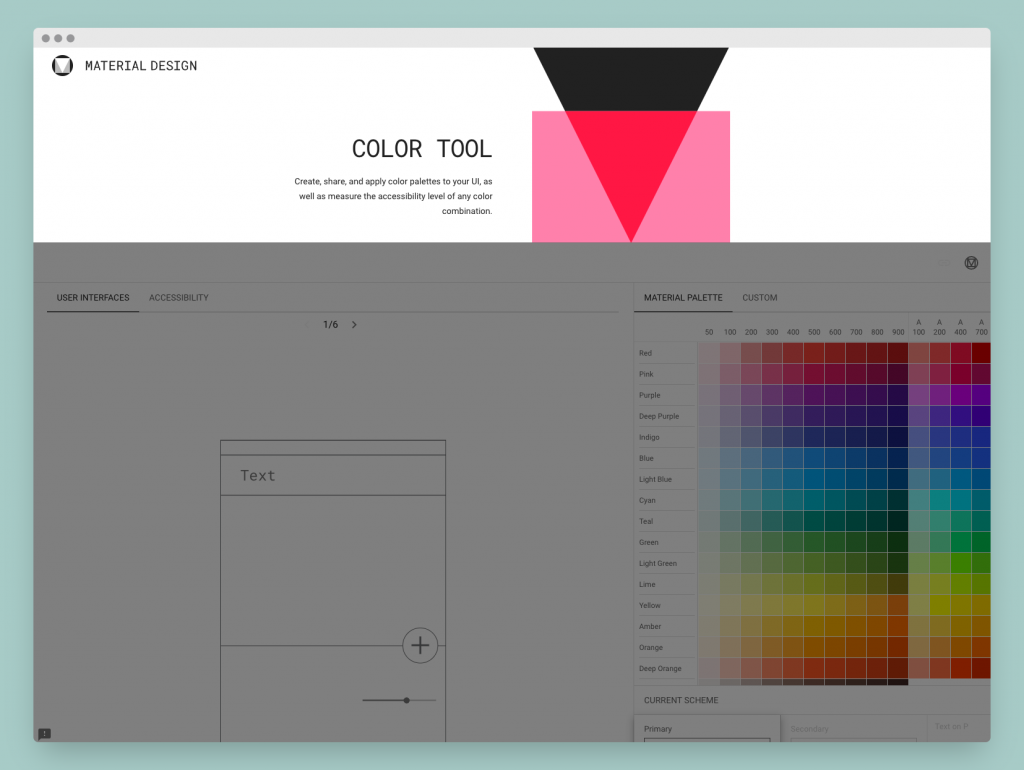
Task: Pick the Indigo A200 swatch
Action: 939,436
